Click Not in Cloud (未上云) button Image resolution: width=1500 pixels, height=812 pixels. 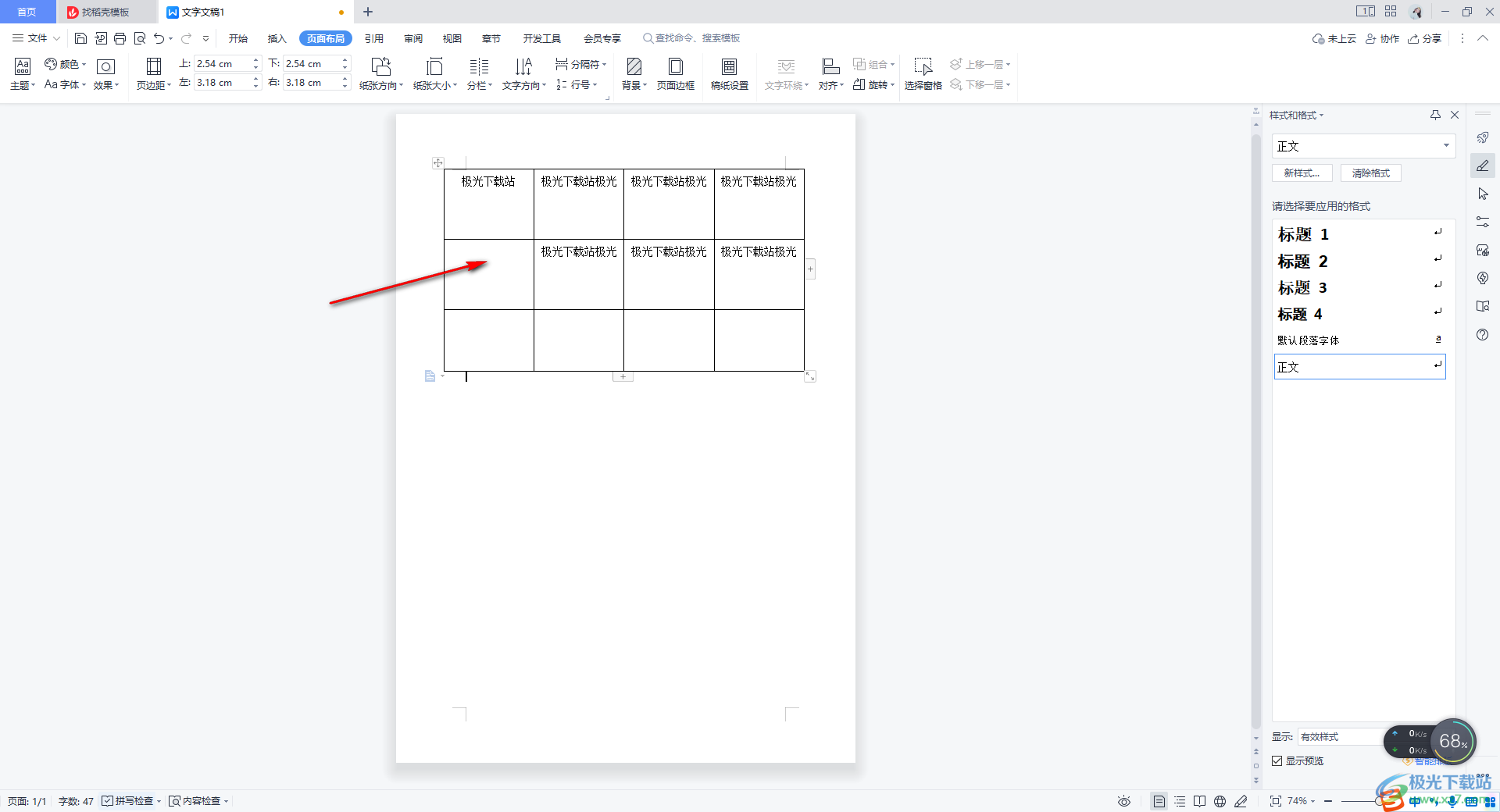click(x=1334, y=38)
